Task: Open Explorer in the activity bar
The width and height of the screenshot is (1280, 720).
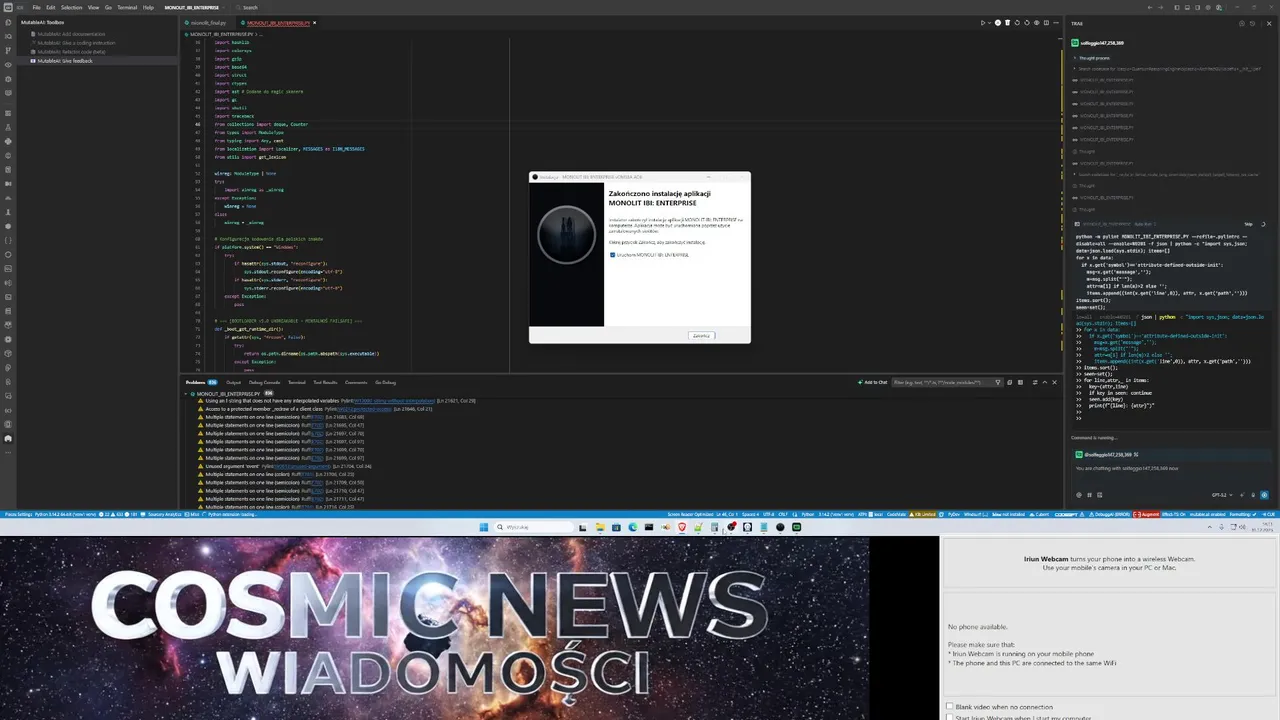Action: click(9, 22)
